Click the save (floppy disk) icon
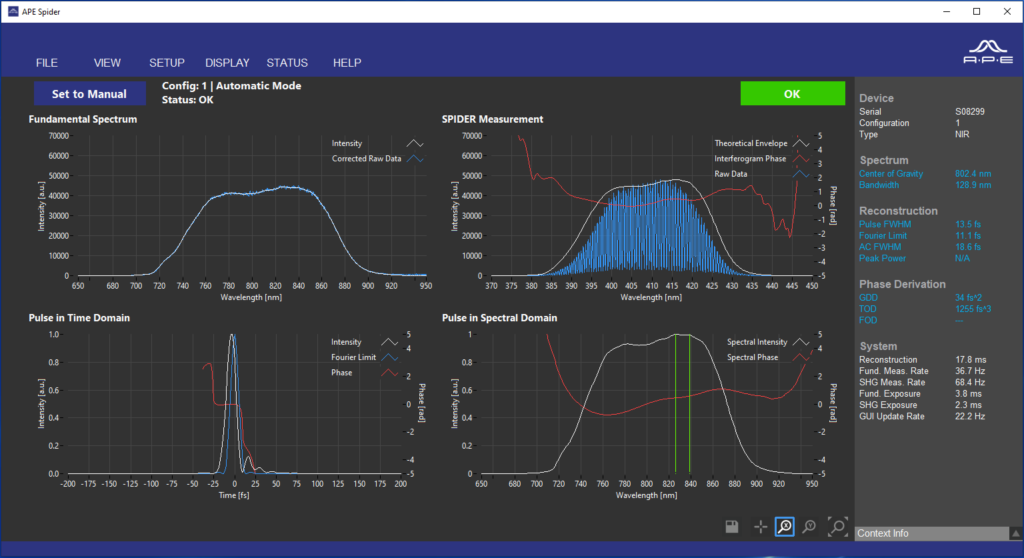The height and width of the screenshot is (558, 1024). pyautogui.click(x=732, y=527)
